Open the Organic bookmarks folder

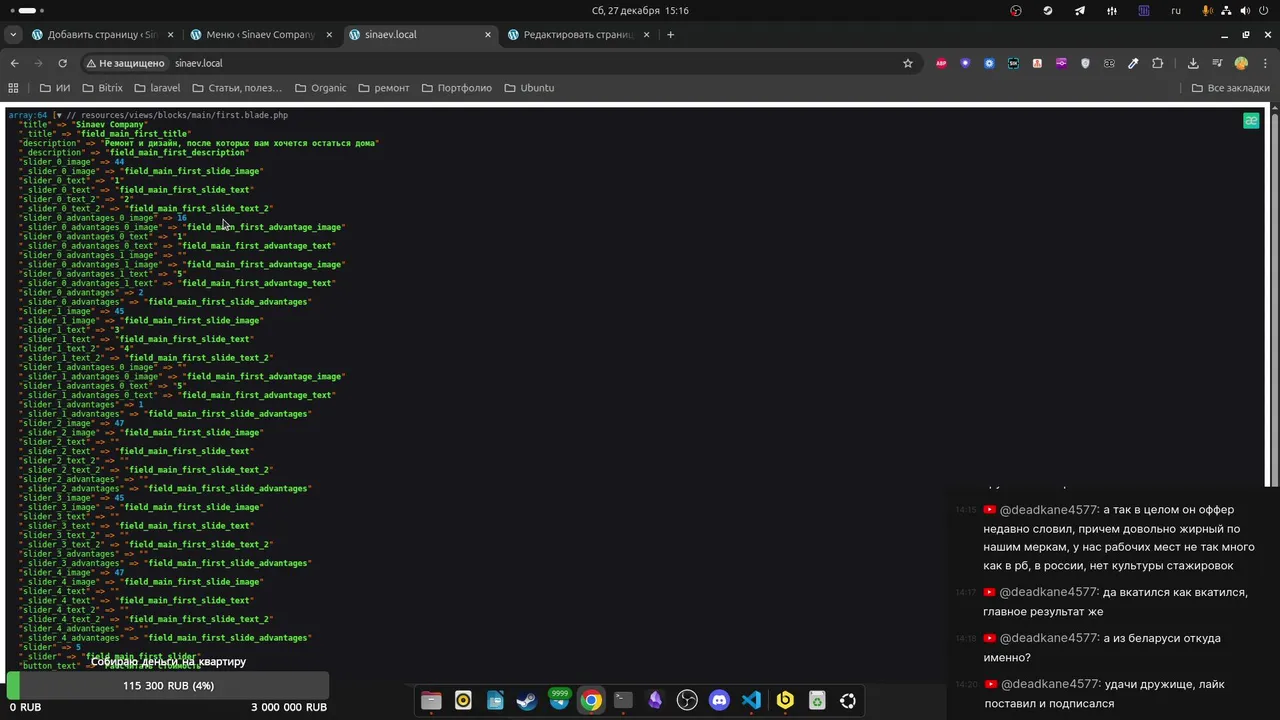pos(320,88)
